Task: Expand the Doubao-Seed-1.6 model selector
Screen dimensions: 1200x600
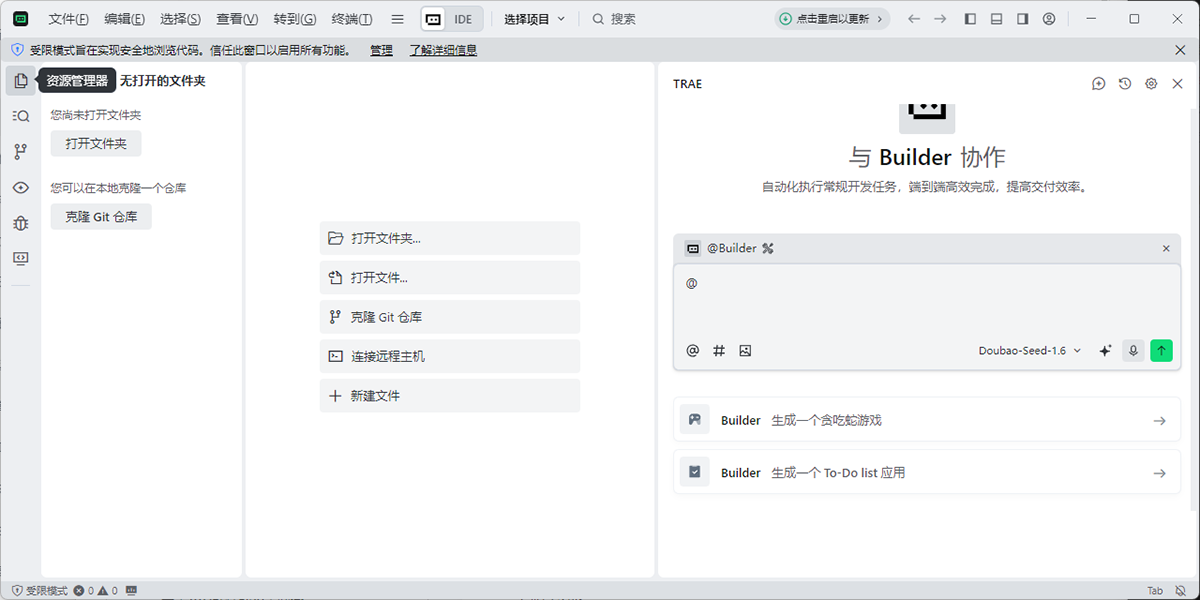Action: 1030,351
